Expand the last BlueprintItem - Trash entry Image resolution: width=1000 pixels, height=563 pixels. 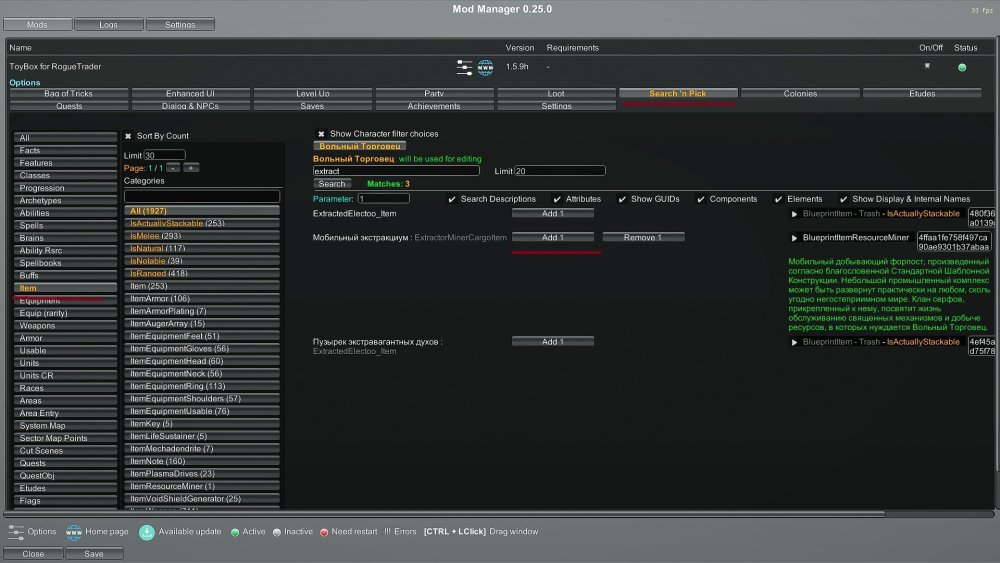795,342
